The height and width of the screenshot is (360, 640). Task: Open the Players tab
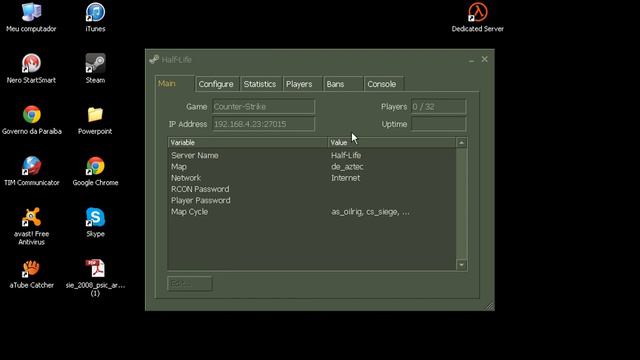pos(302,84)
